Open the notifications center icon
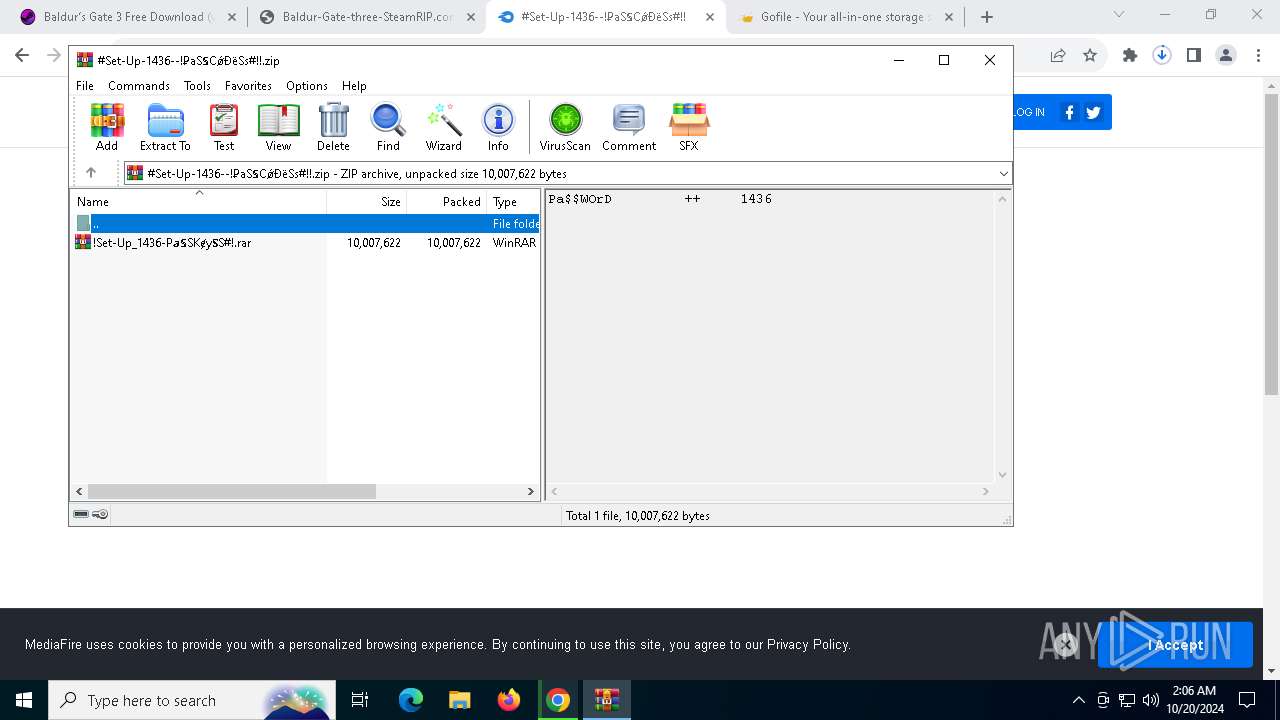Image resolution: width=1280 pixels, height=720 pixels. [1247, 700]
